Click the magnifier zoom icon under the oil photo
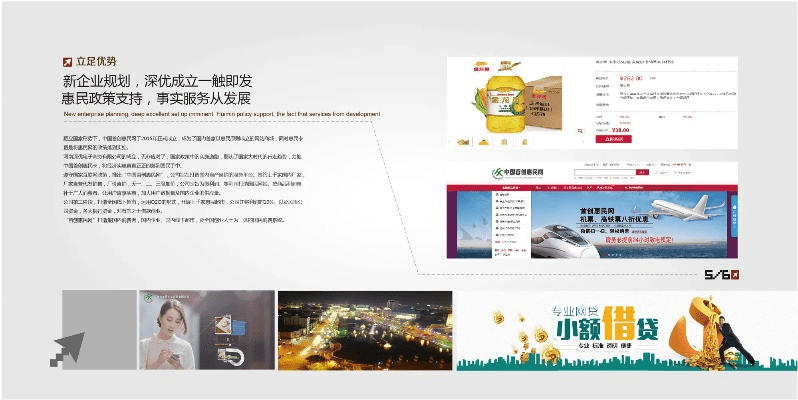 pos(580,131)
